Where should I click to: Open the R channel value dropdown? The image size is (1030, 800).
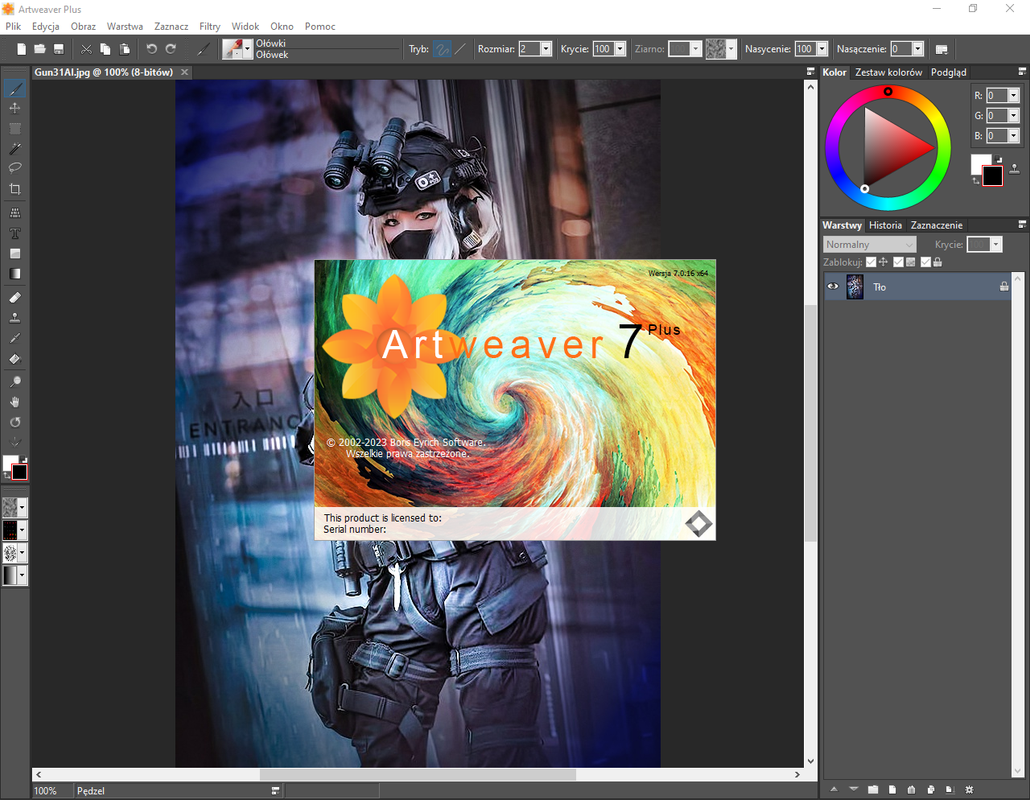1014,96
